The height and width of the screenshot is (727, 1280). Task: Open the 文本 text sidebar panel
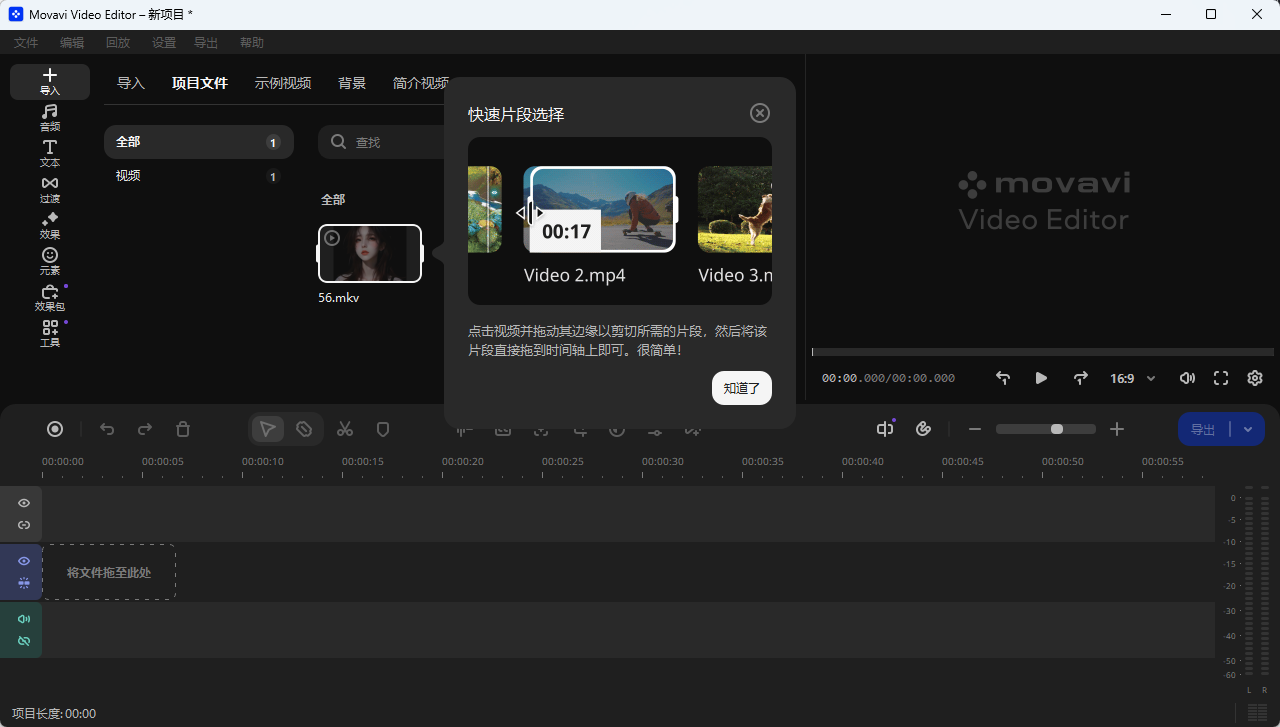pyautogui.click(x=50, y=154)
